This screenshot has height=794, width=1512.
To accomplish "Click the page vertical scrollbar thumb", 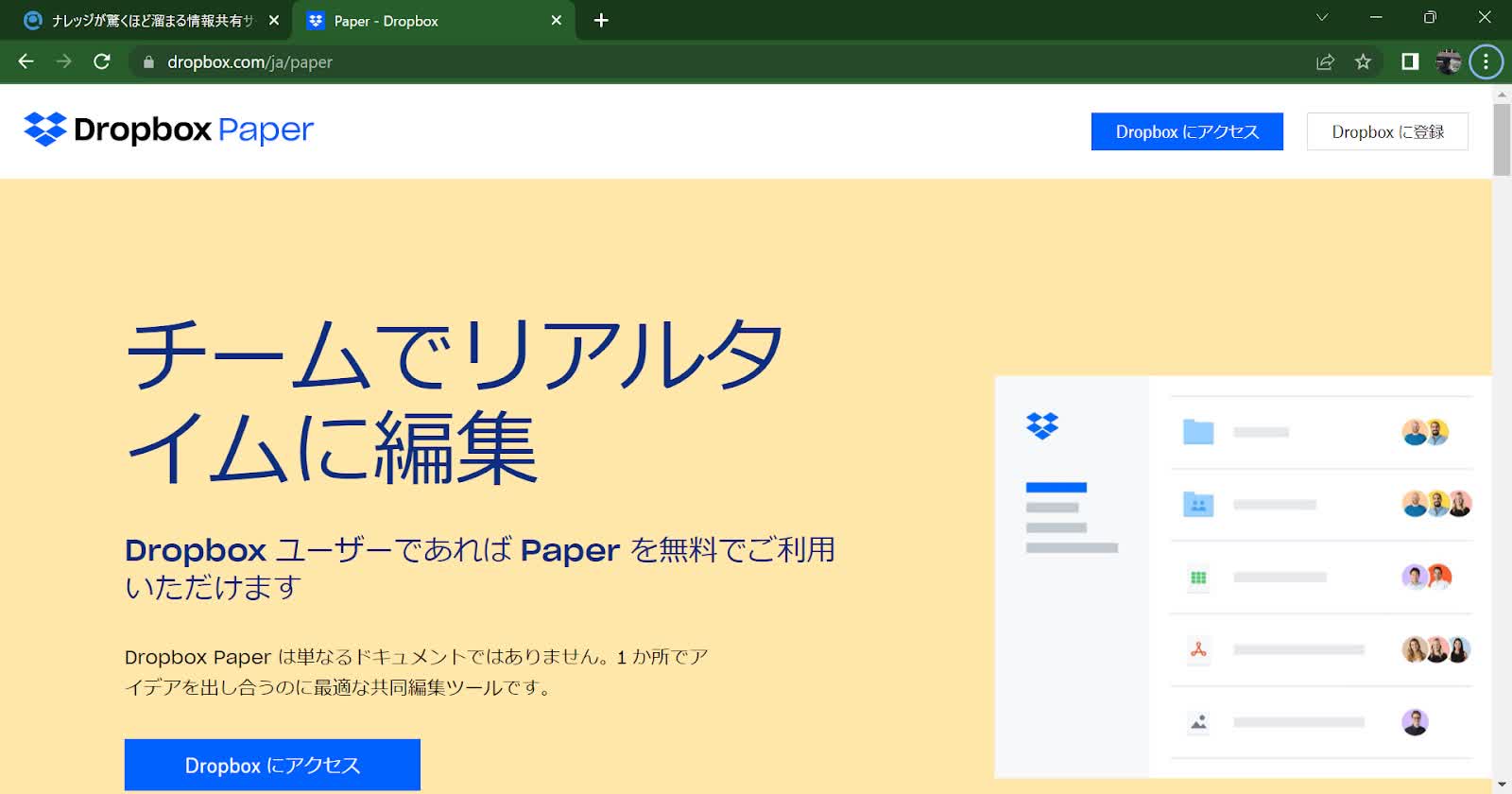I will click(x=1502, y=139).
